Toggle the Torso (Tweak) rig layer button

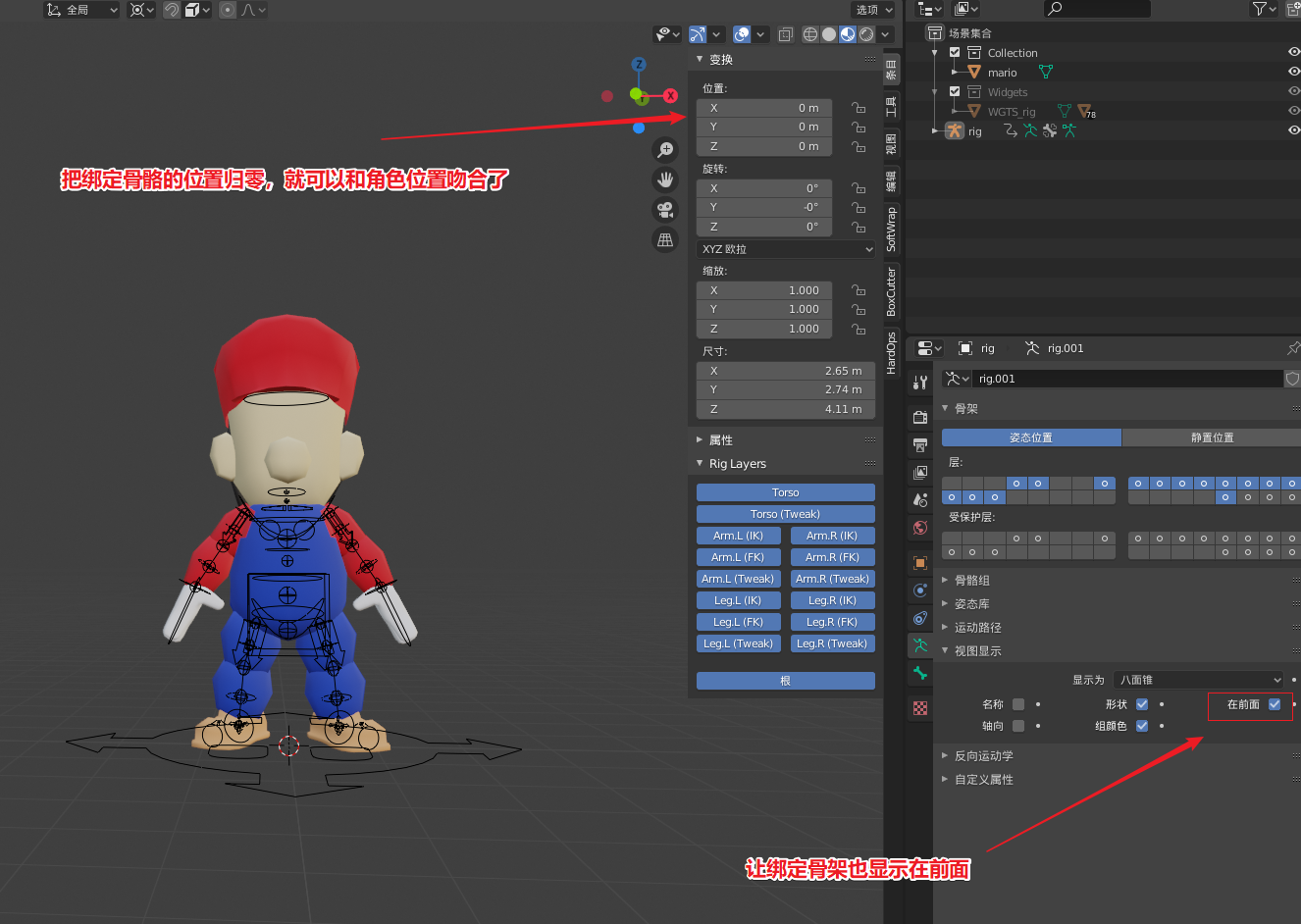click(x=786, y=514)
